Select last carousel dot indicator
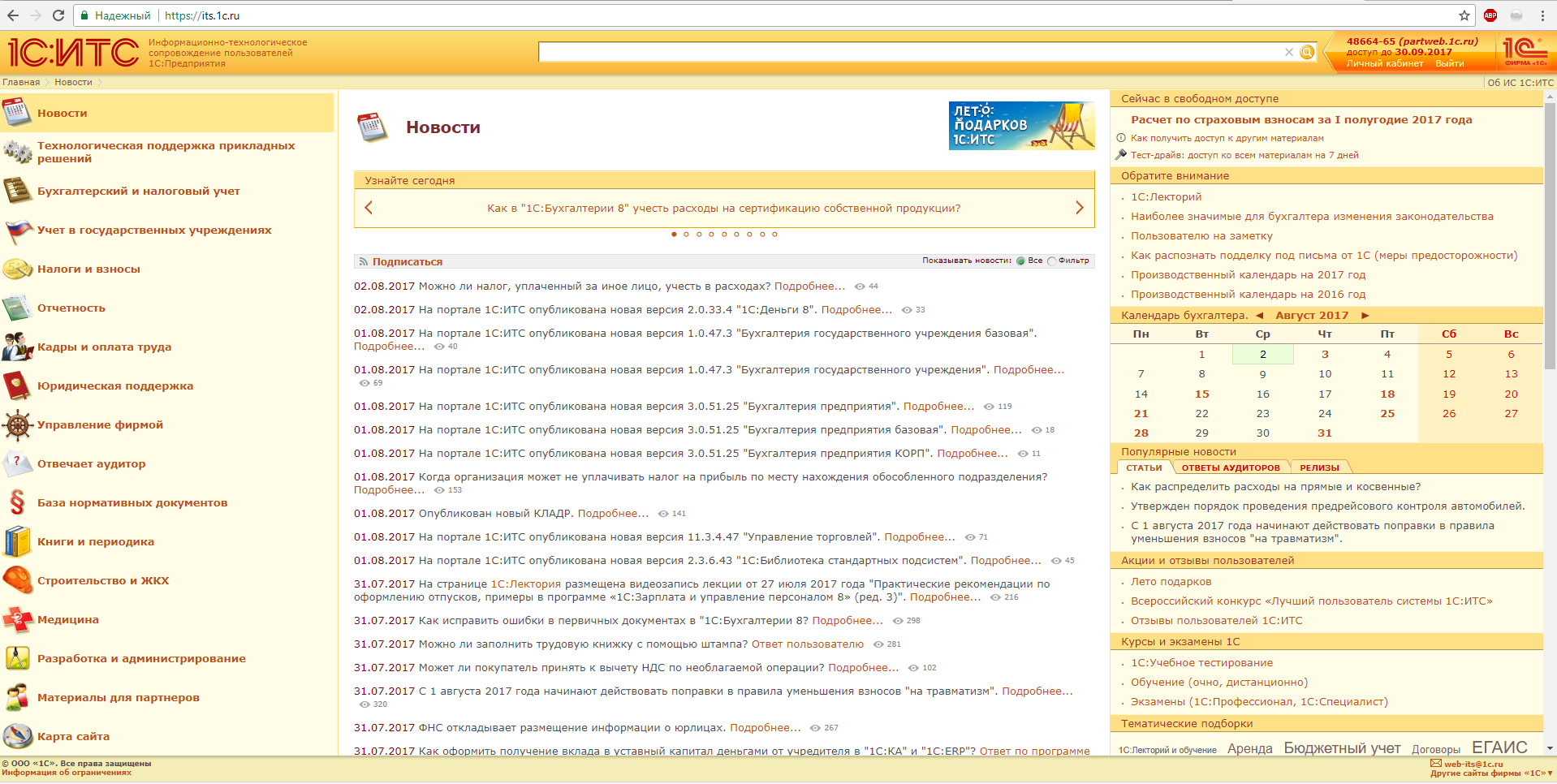 click(774, 235)
